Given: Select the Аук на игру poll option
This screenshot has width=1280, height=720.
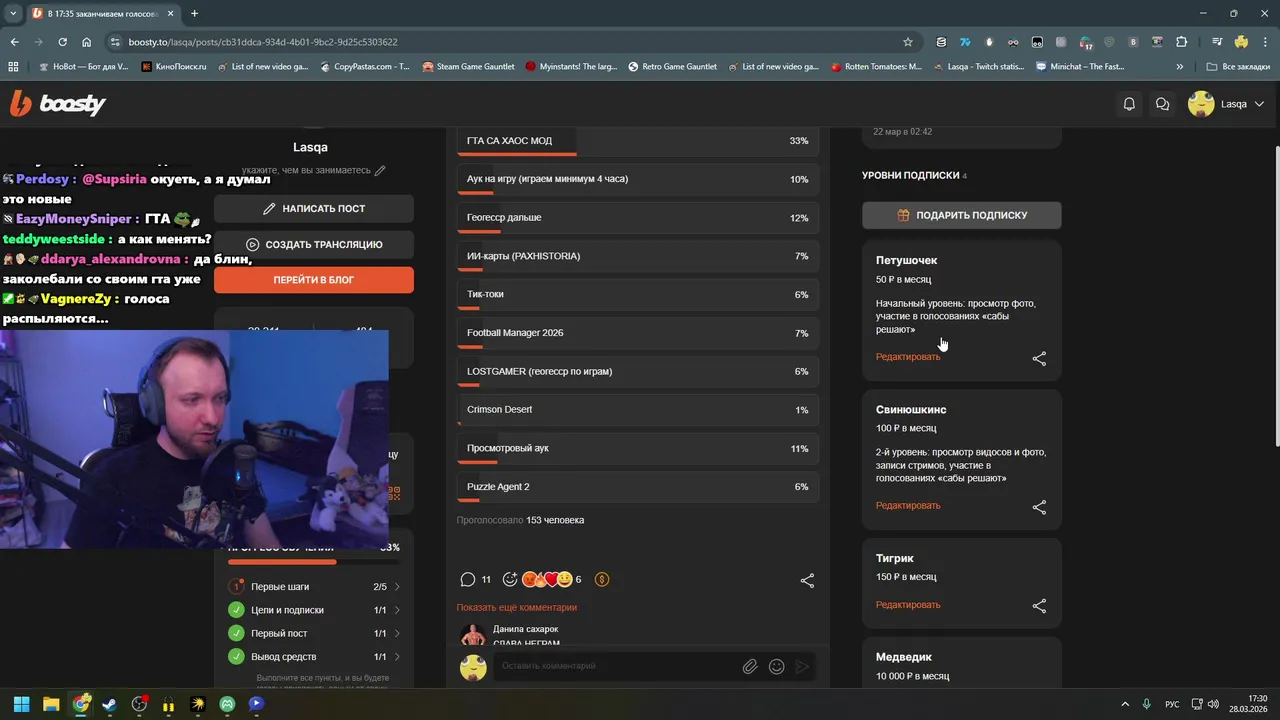Looking at the screenshot, I should [637, 179].
